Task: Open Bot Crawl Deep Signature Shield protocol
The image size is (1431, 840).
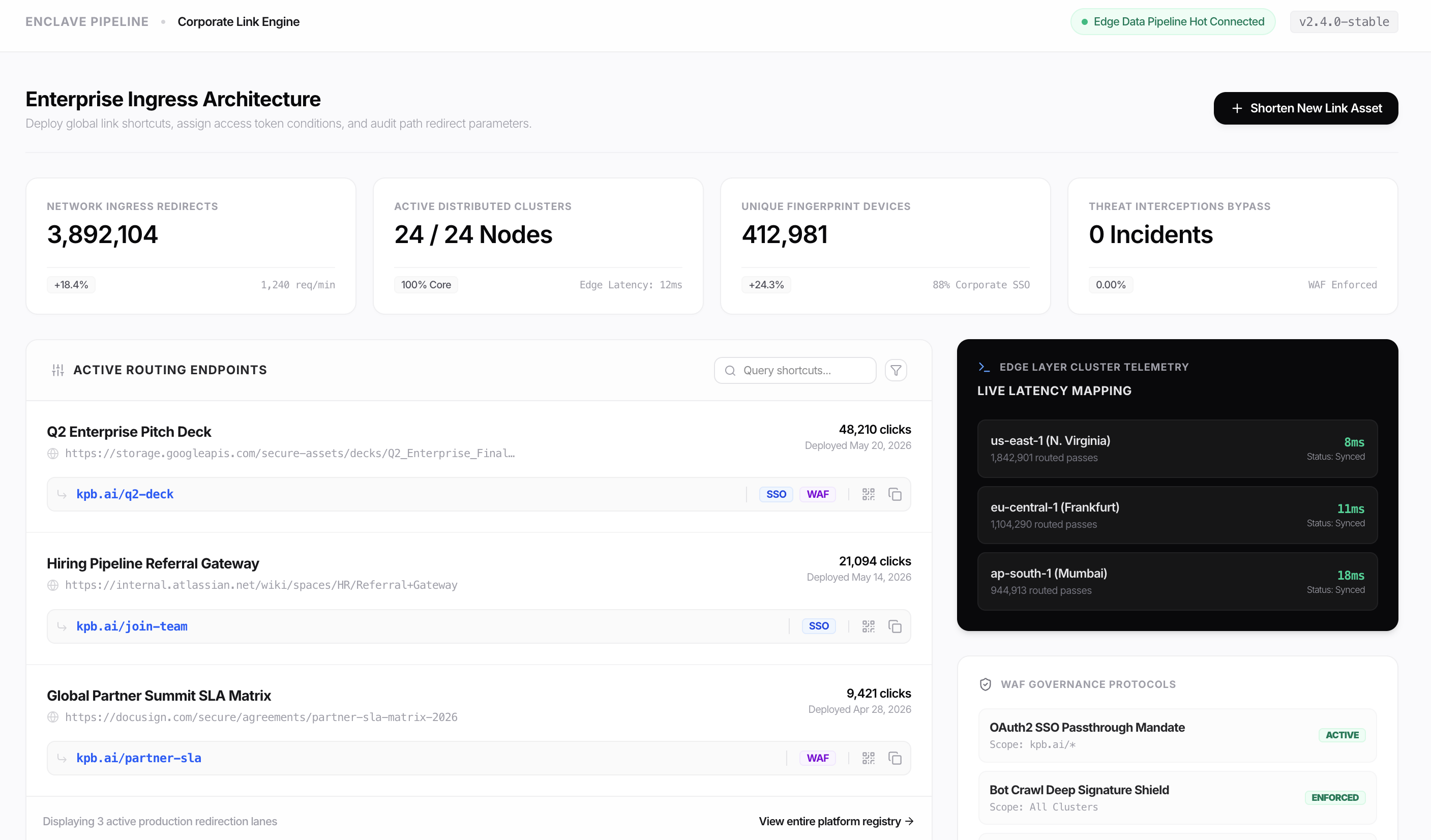Action: coord(1177,798)
